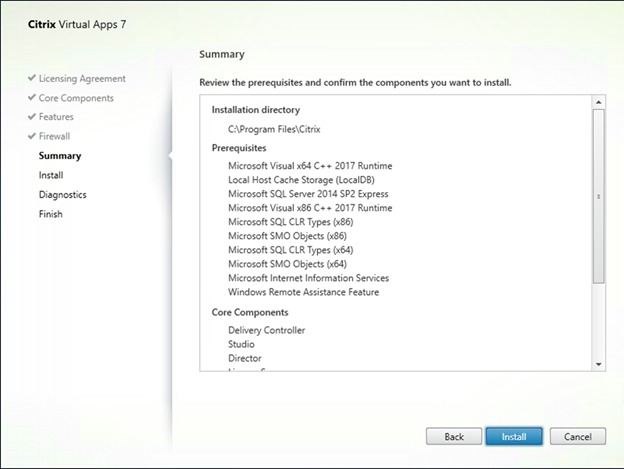This screenshot has width=624, height=469.
Task: Click the Review the prerequisites instruction text
Action: click(x=355, y=82)
